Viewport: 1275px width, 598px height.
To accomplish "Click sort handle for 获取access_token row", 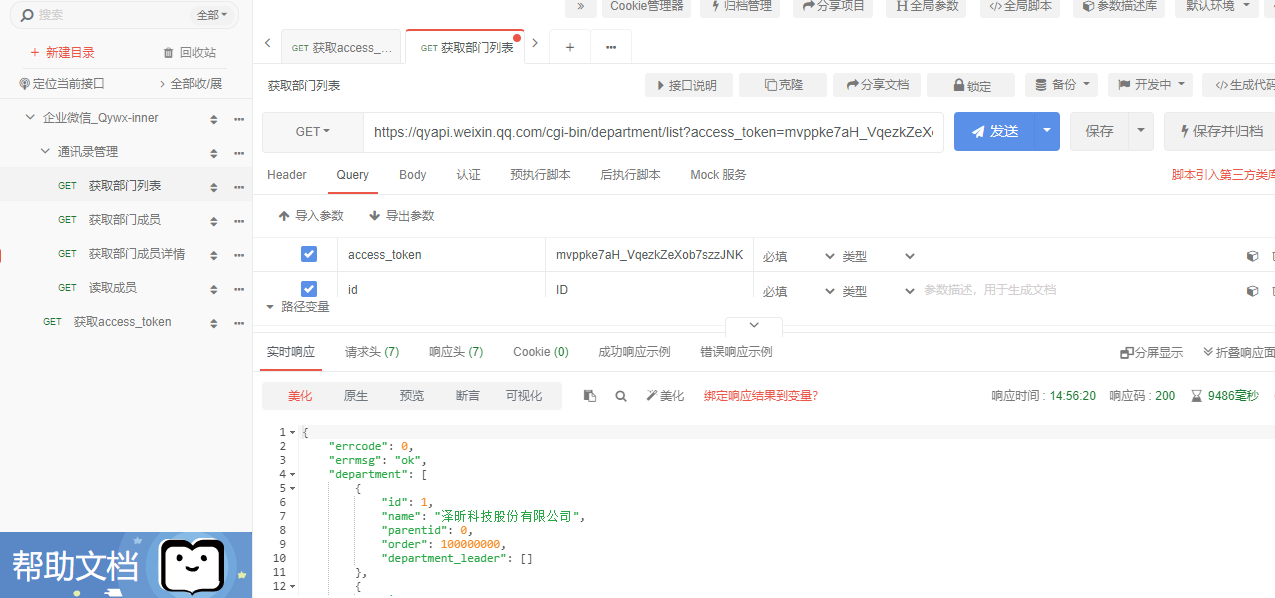I will (213, 323).
